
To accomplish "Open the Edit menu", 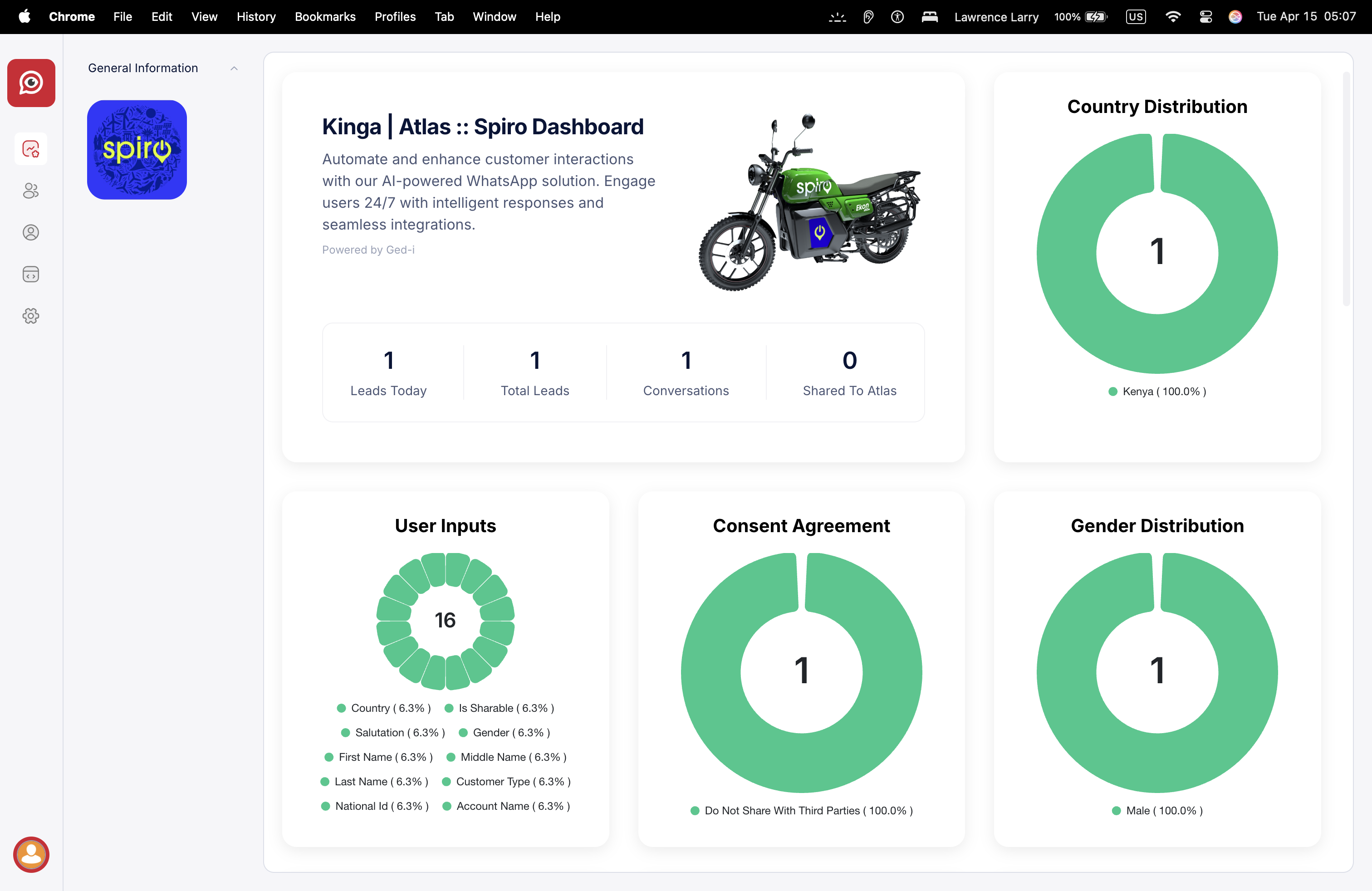I will [162, 17].
